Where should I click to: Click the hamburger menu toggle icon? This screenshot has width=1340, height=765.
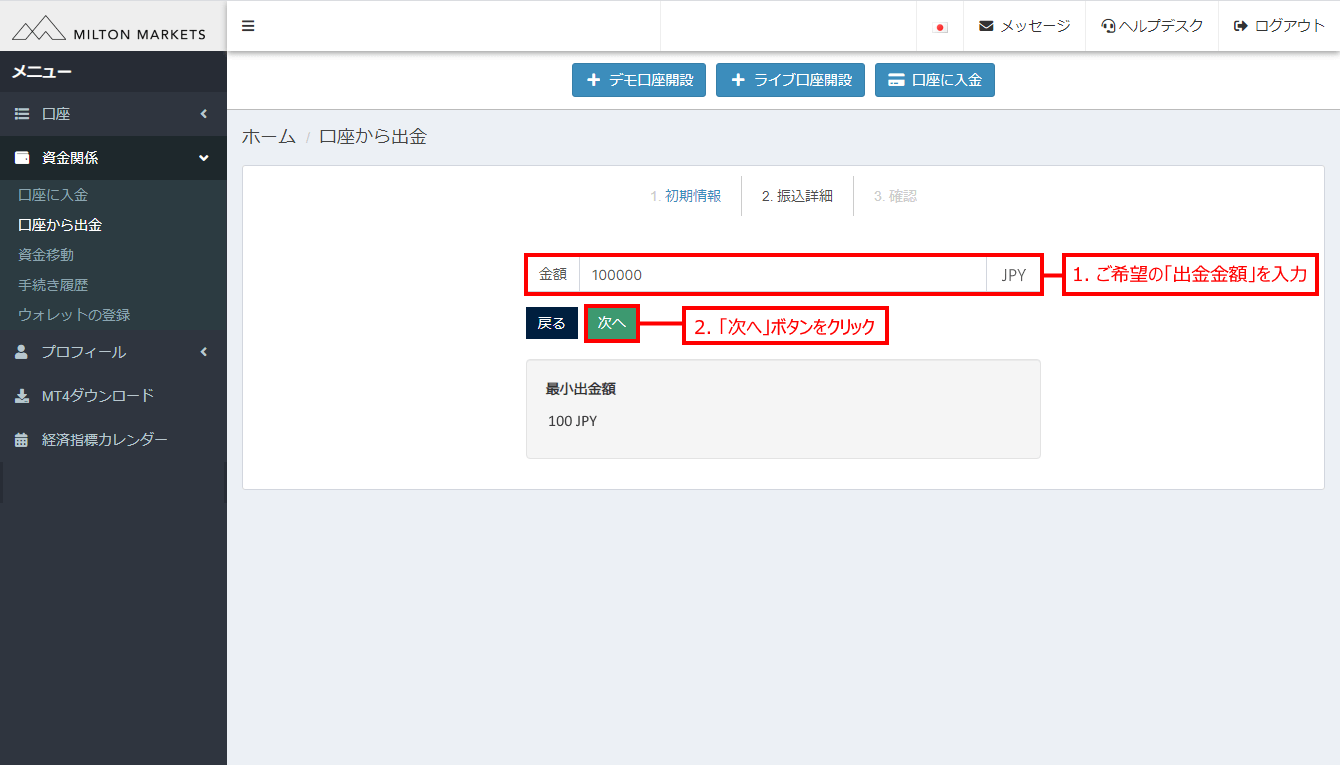click(x=248, y=26)
